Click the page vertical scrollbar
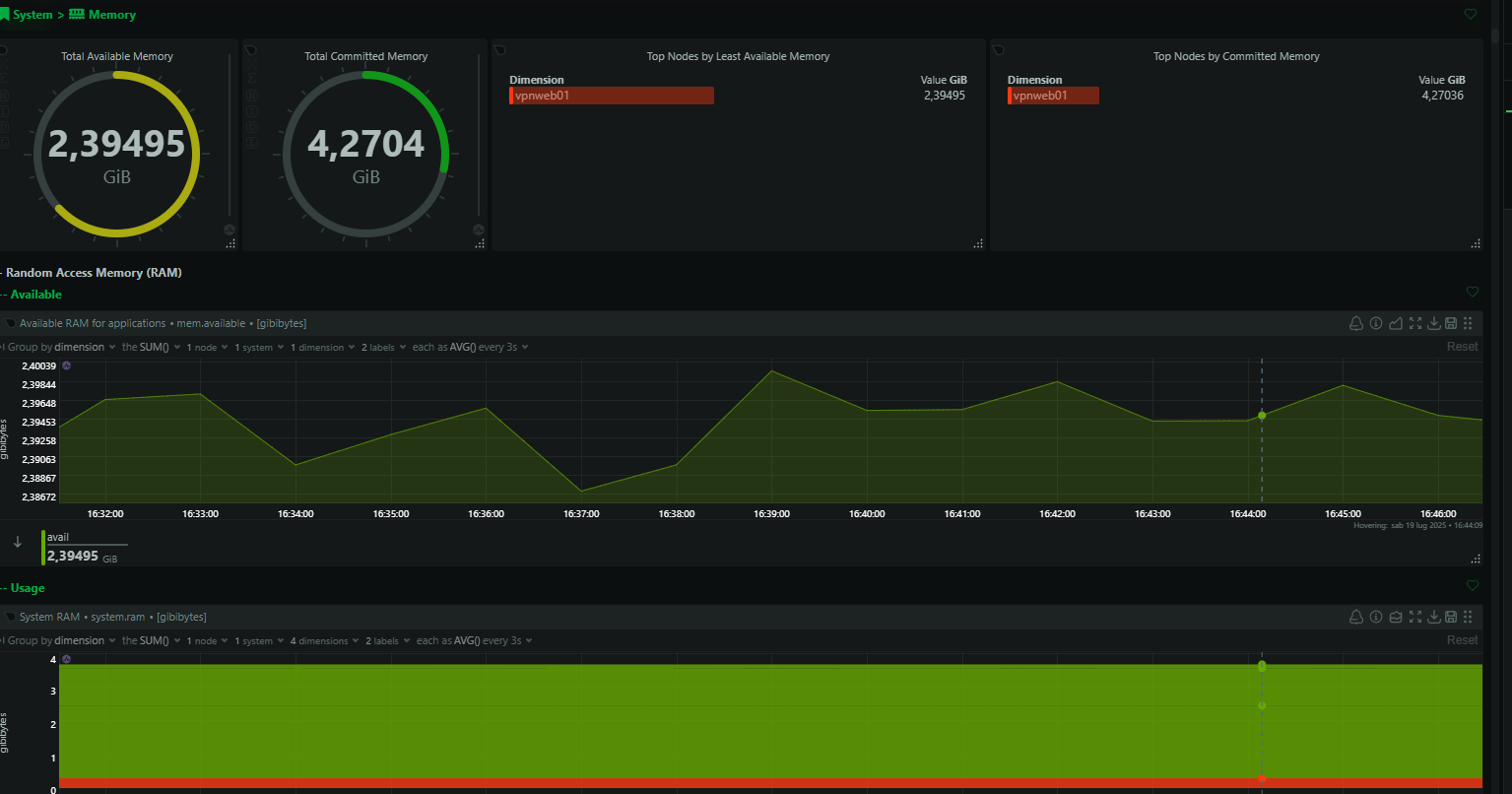The image size is (1512, 794). 1495,35
